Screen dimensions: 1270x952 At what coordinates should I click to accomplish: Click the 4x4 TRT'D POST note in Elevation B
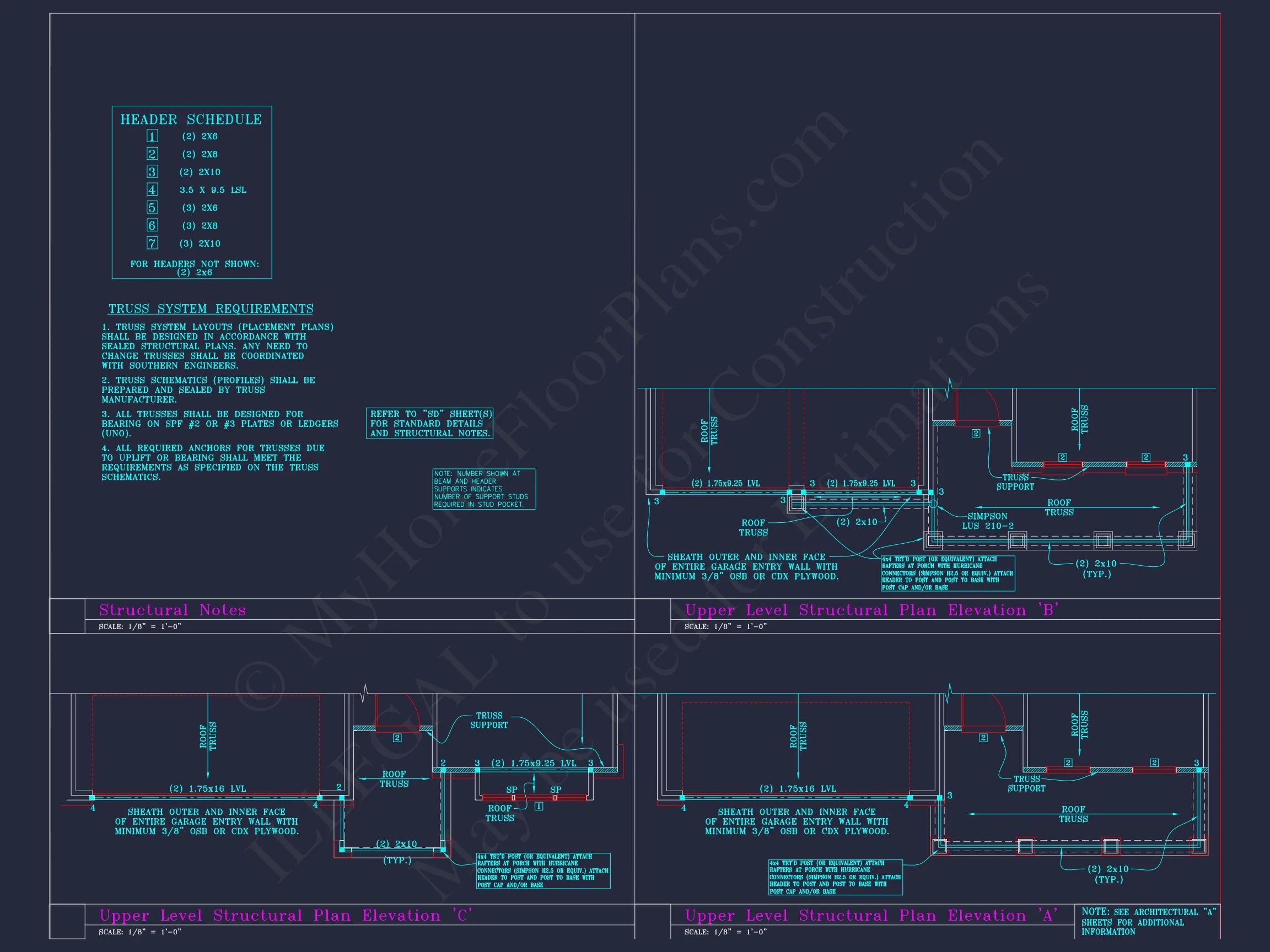click(x=948, y=573)
